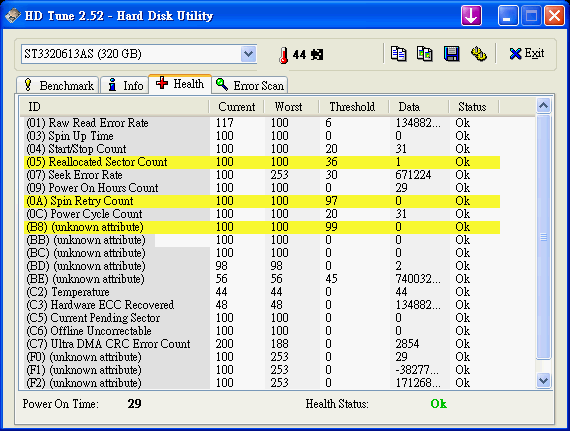Viewport: 570px width, 431px height.
Task: Switch to the Benchmark tab
Action: [x=58, y=85]
